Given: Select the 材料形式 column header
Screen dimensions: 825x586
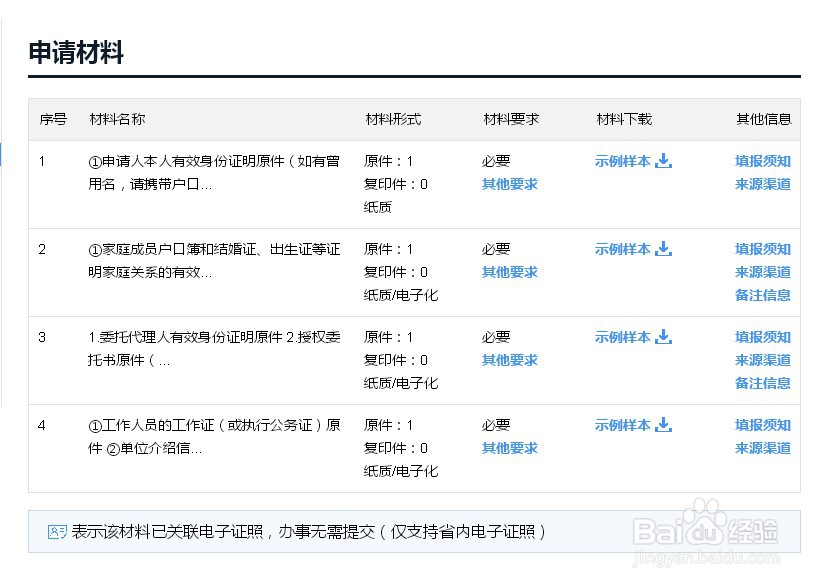Looking at the screenshot, I should (x=393, y=119).
